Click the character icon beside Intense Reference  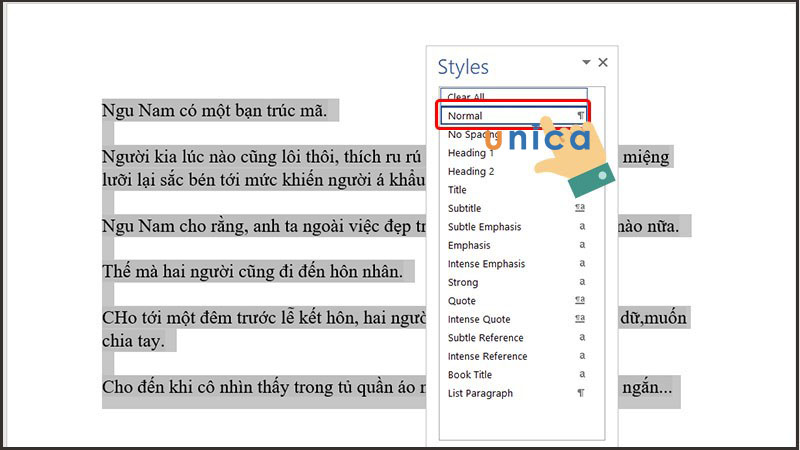pos(582,356)
